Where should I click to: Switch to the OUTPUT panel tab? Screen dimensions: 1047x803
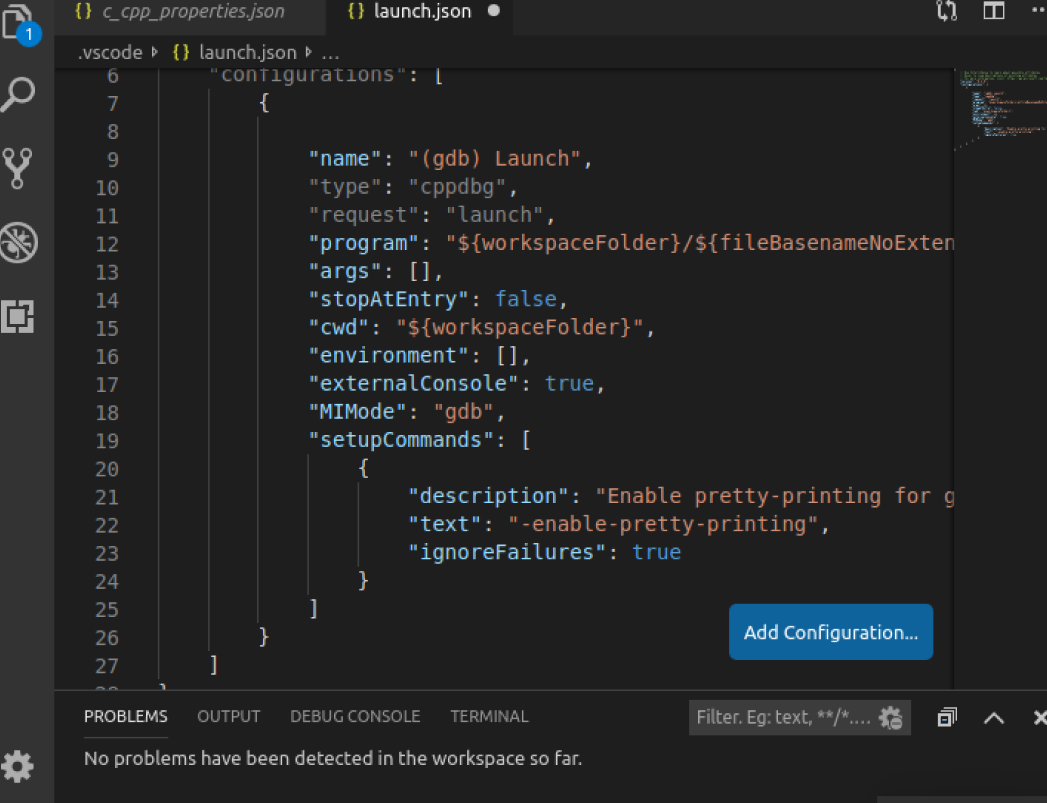[x=228, y=716]
